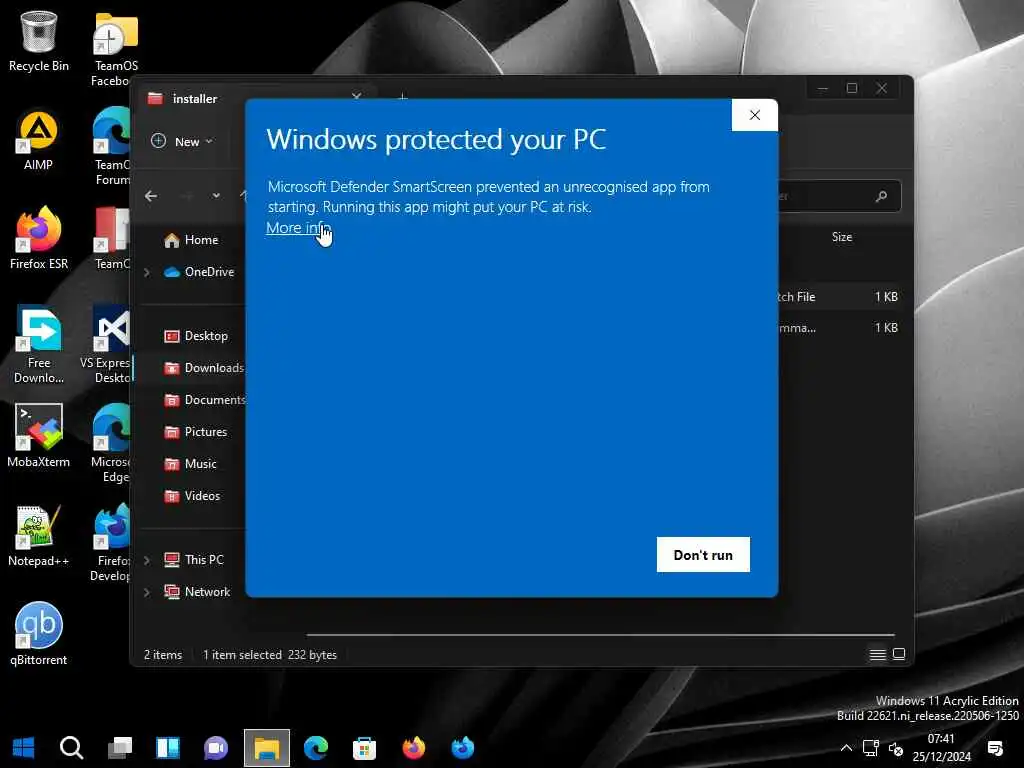Open the clock and date display
This screenshot has width=1024, height=768.
point(941,748)
